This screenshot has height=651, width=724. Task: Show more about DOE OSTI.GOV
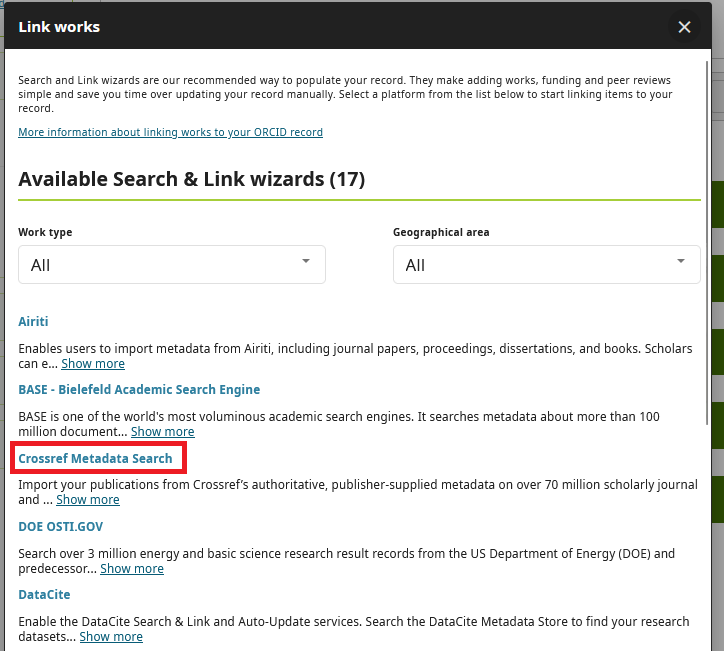click(x=131, y=568)
